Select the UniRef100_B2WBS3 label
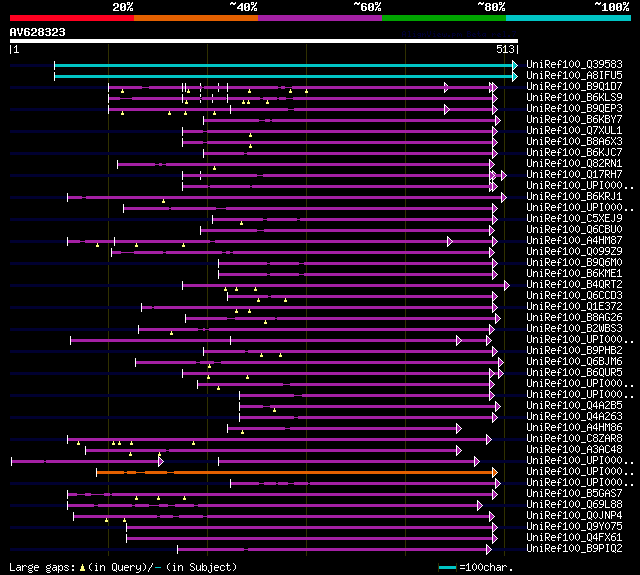The width and height of the screenshot is (640, 575). click(574, 329)
